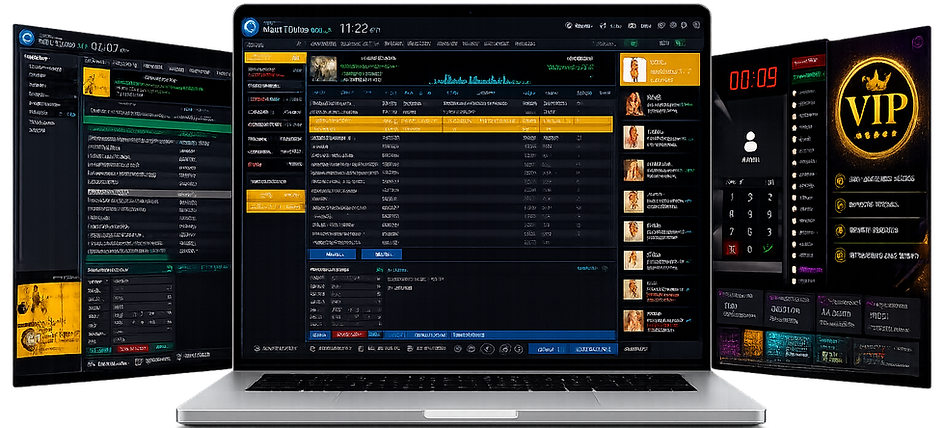Select the yellow highlighted row in center table
Viewport: 944px width, 428px height.
(x=461, y=125)
